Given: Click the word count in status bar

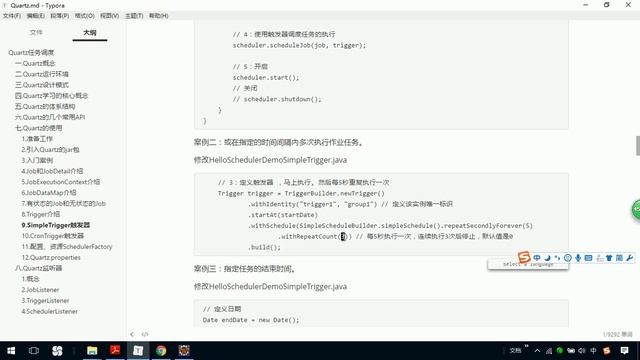Looking at the screenshot, I should pos(618,334).
